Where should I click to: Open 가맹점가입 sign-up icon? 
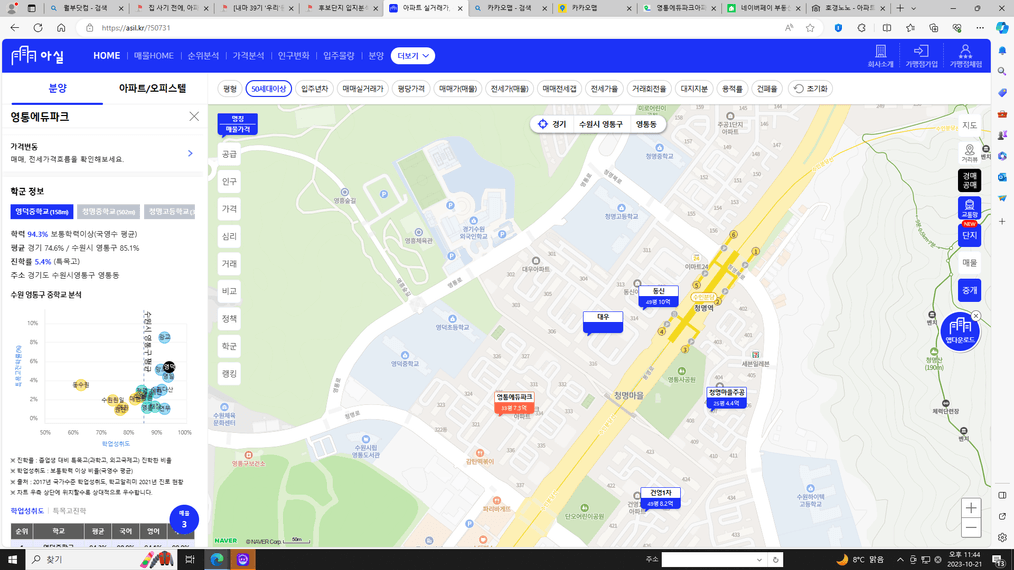pyautogui.click(x=921, y=56)
